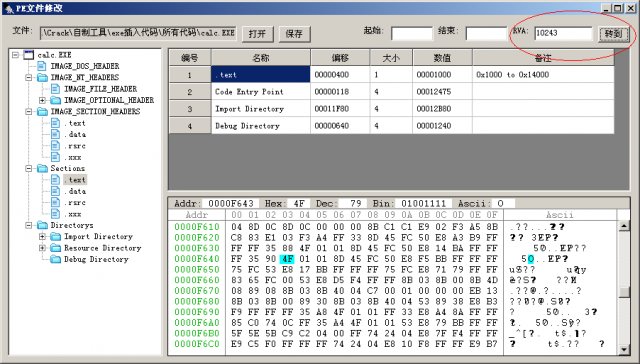Collapse the calc.EXE root node
Image resolution: width=640 pixels, height=364 pixels.
(16, 55)
